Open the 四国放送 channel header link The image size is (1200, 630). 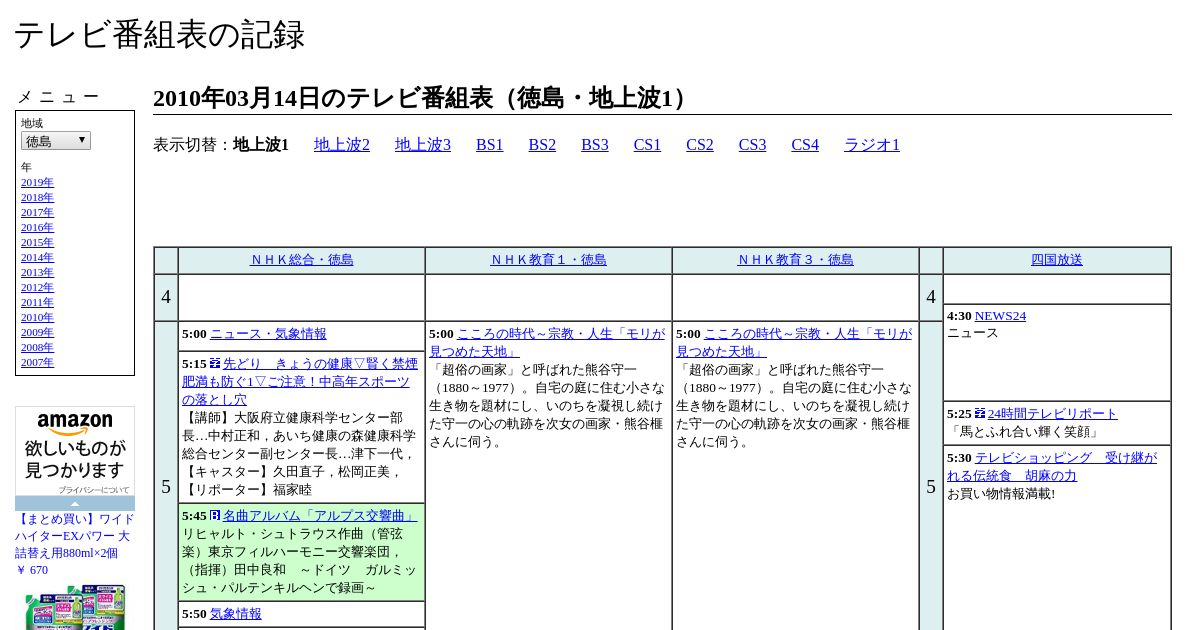1057,260
